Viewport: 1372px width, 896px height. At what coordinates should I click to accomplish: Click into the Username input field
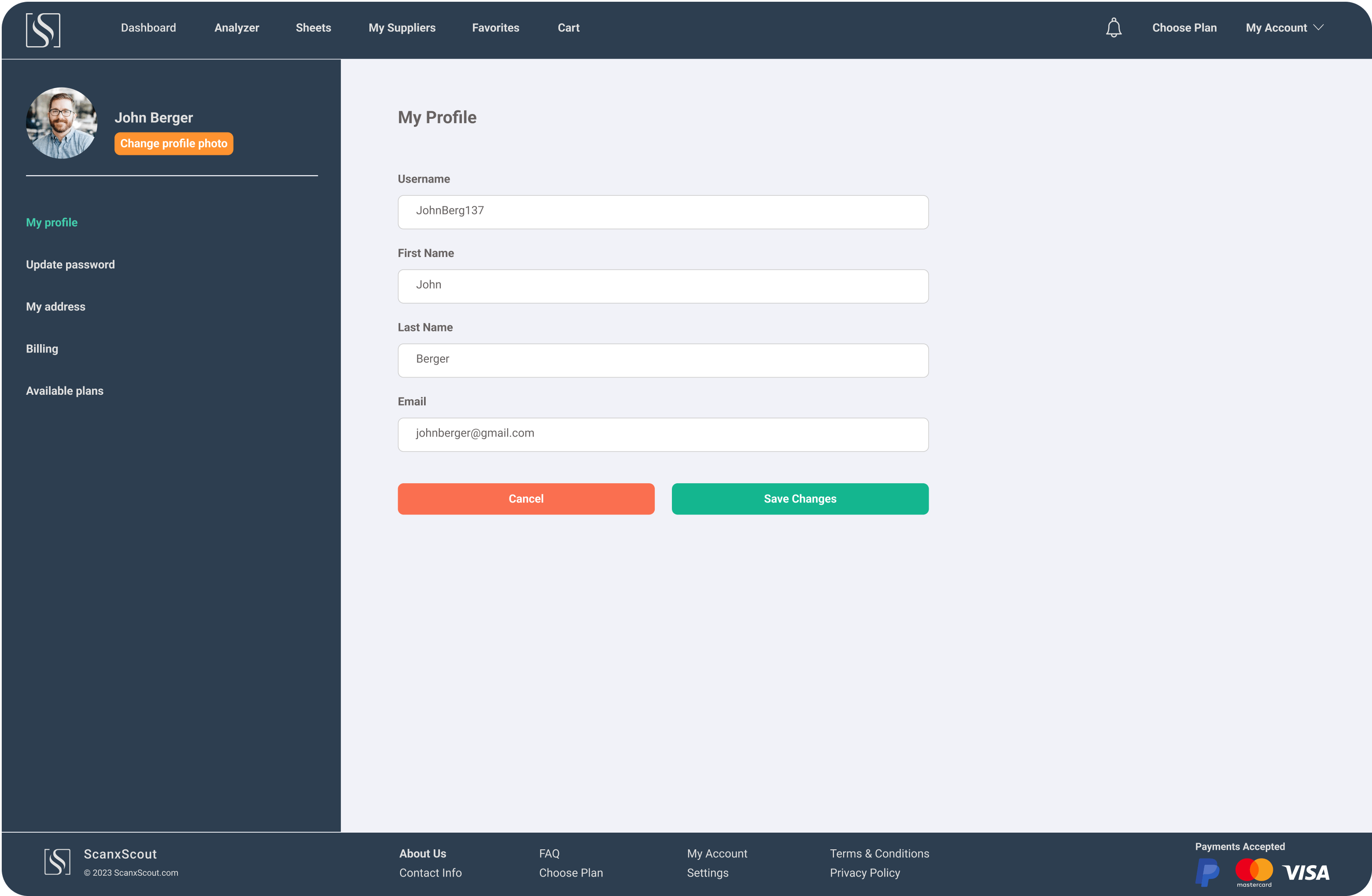point(663,212)
